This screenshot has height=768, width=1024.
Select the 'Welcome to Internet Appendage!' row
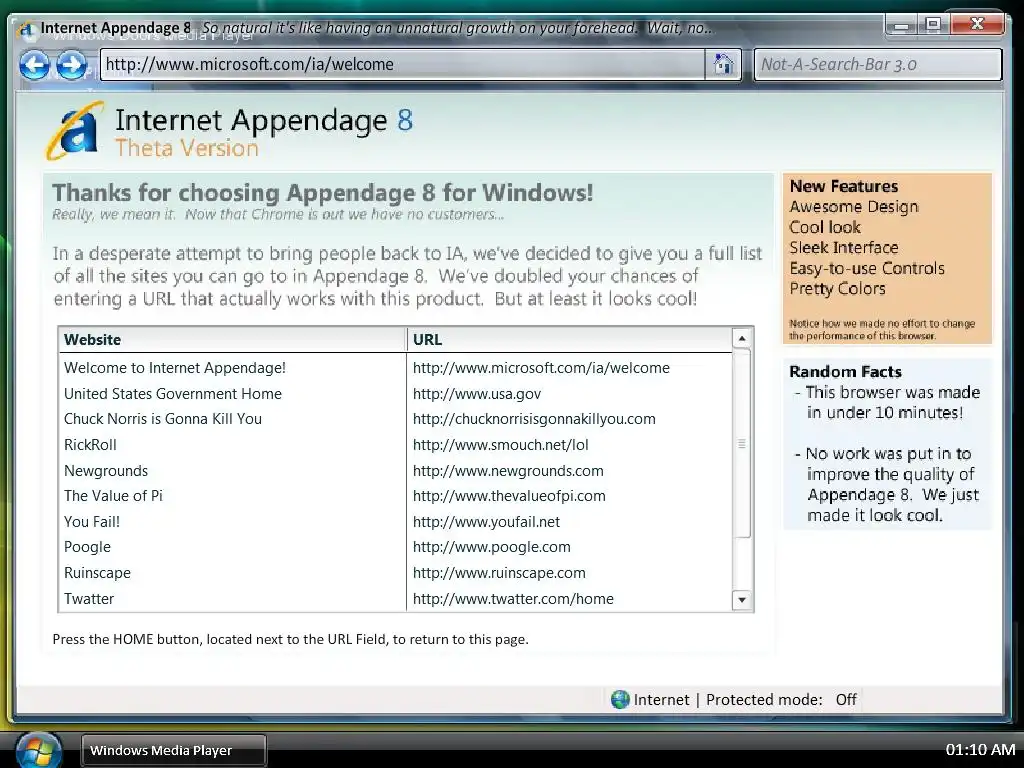pos(396,368)
